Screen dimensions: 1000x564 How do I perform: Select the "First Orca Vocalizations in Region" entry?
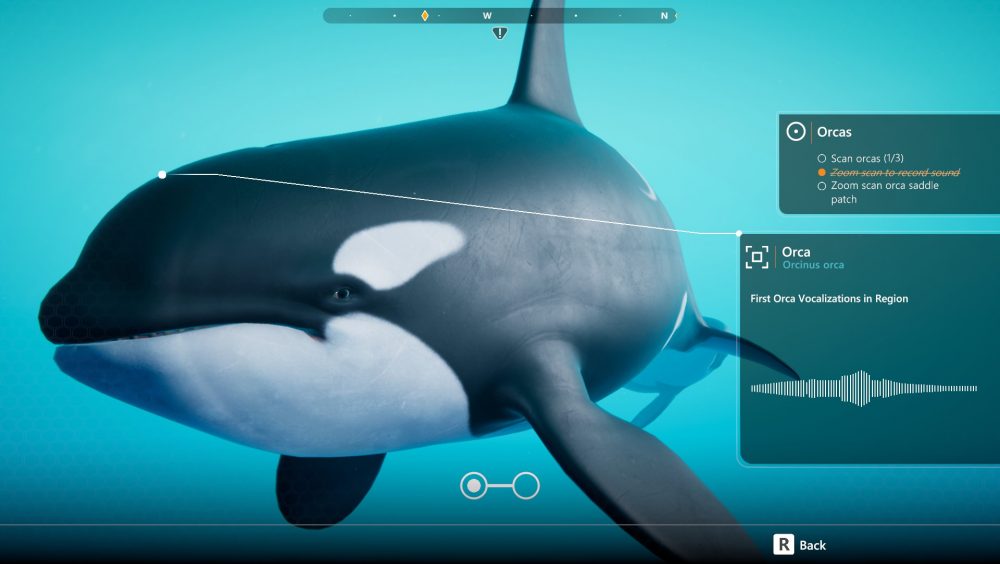coord(828,299)
